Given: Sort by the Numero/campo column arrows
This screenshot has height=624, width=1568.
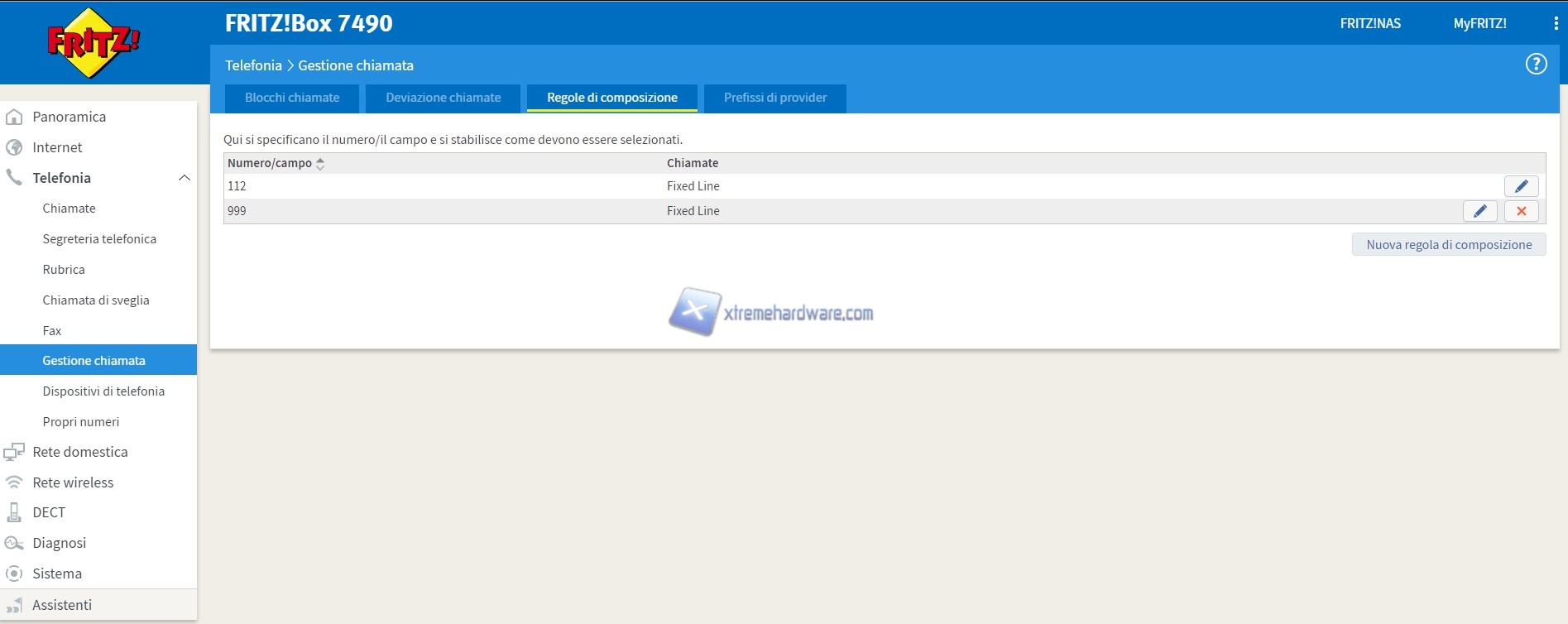Looking at the screenshot, I should click(320, 164).
